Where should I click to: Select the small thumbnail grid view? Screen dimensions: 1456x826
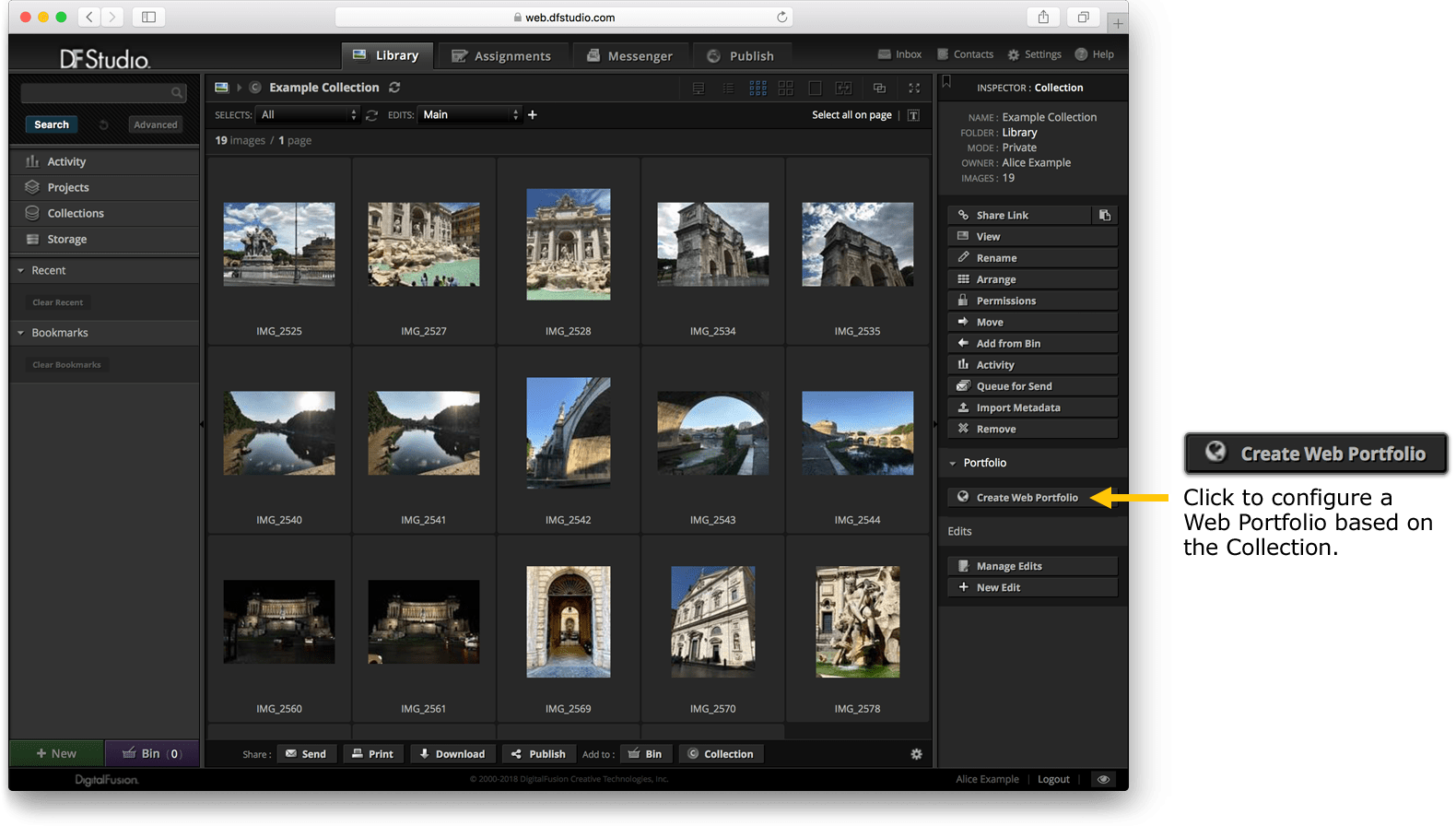click(757, 88)
